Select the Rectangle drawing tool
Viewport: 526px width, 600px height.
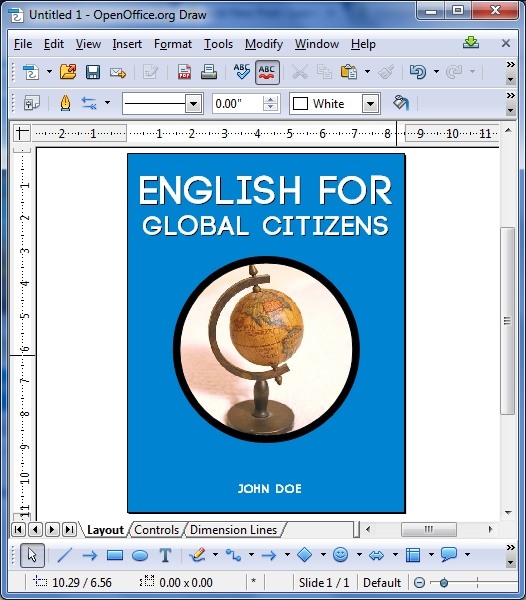pos(114,555)
